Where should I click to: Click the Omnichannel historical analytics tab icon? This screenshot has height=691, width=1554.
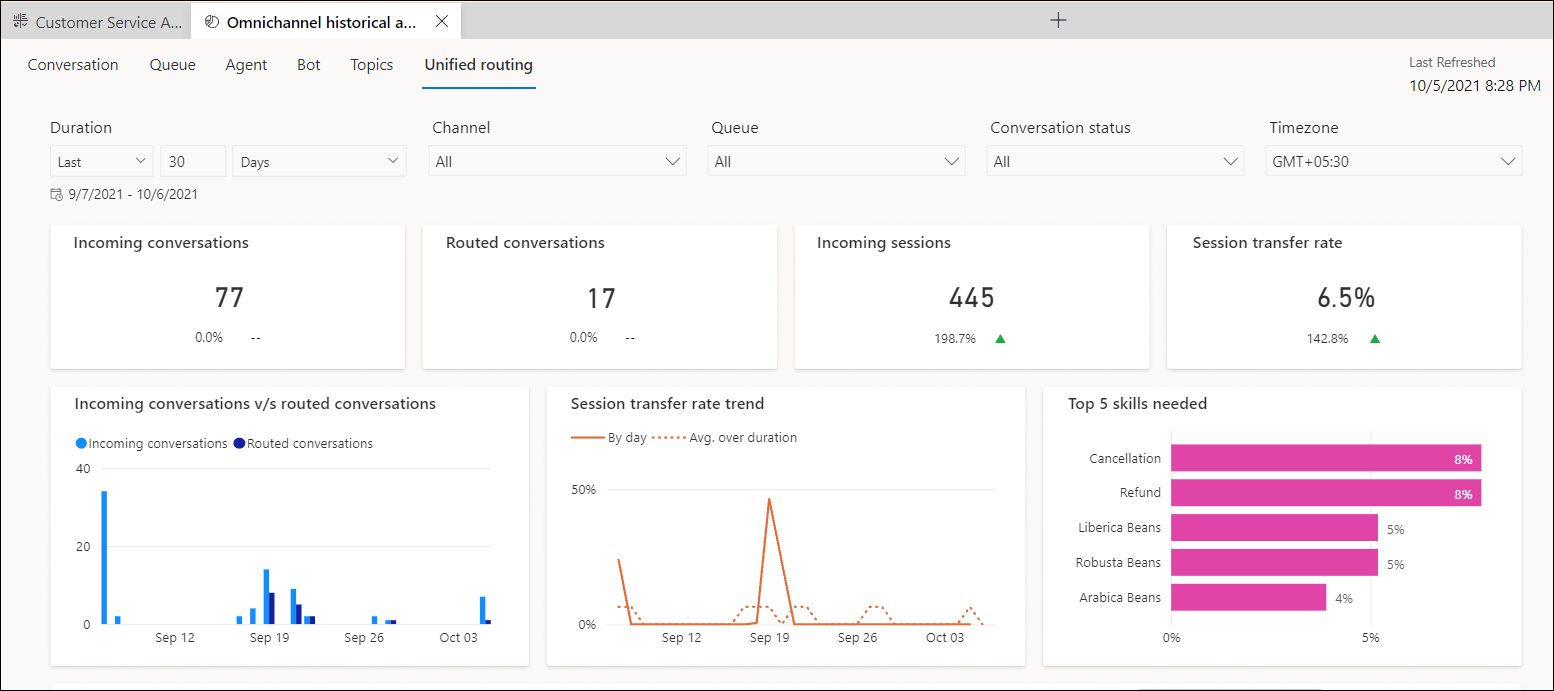(x=211, y=22)
